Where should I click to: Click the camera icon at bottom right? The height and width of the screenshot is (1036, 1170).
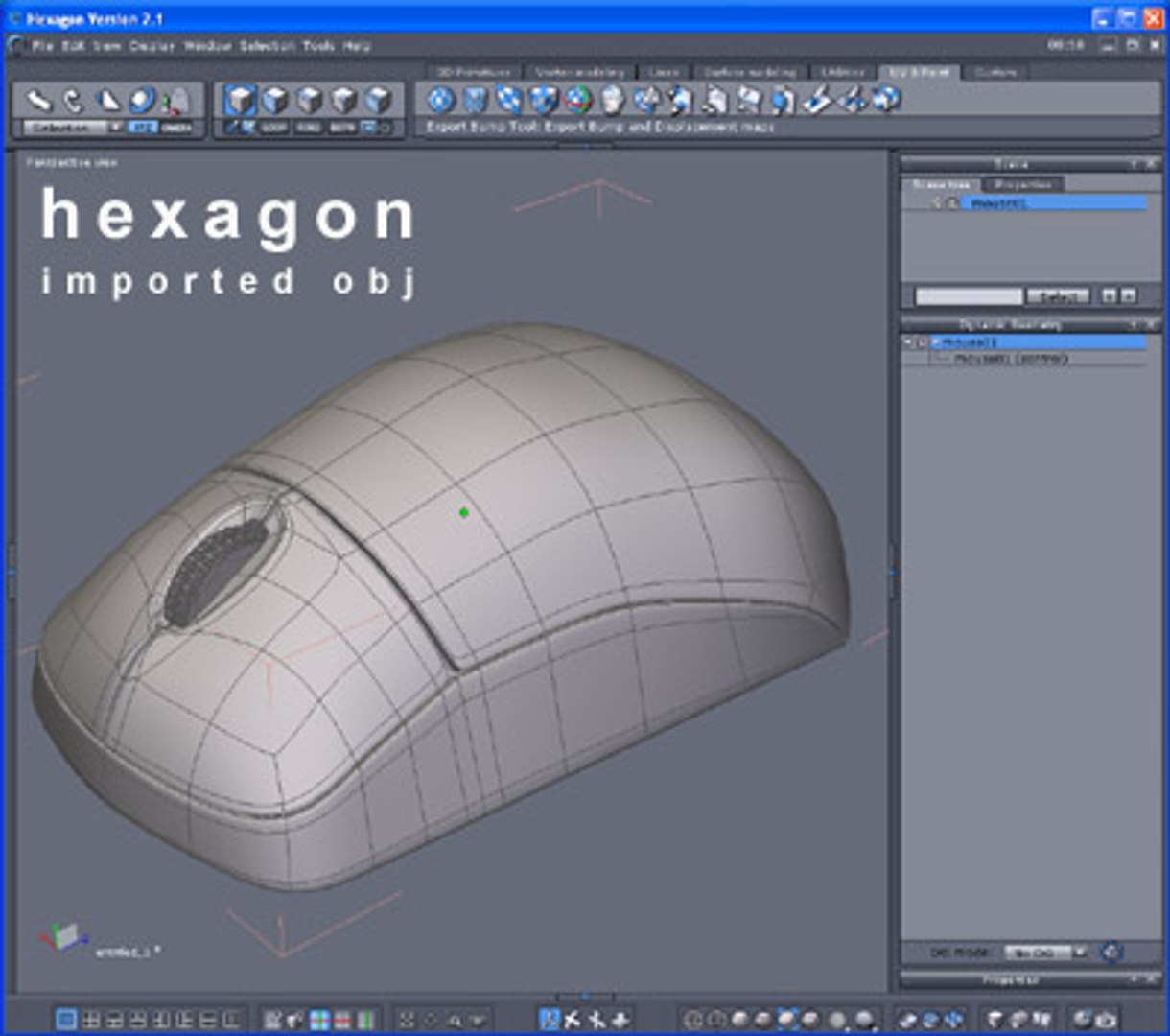click(x=1105, y=1020)
